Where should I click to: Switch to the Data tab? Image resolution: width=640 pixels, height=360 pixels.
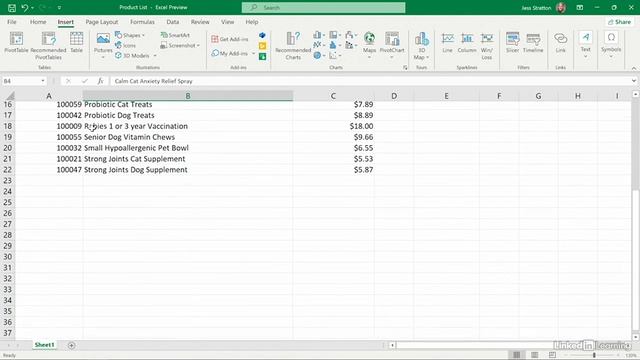coord(173,22)
